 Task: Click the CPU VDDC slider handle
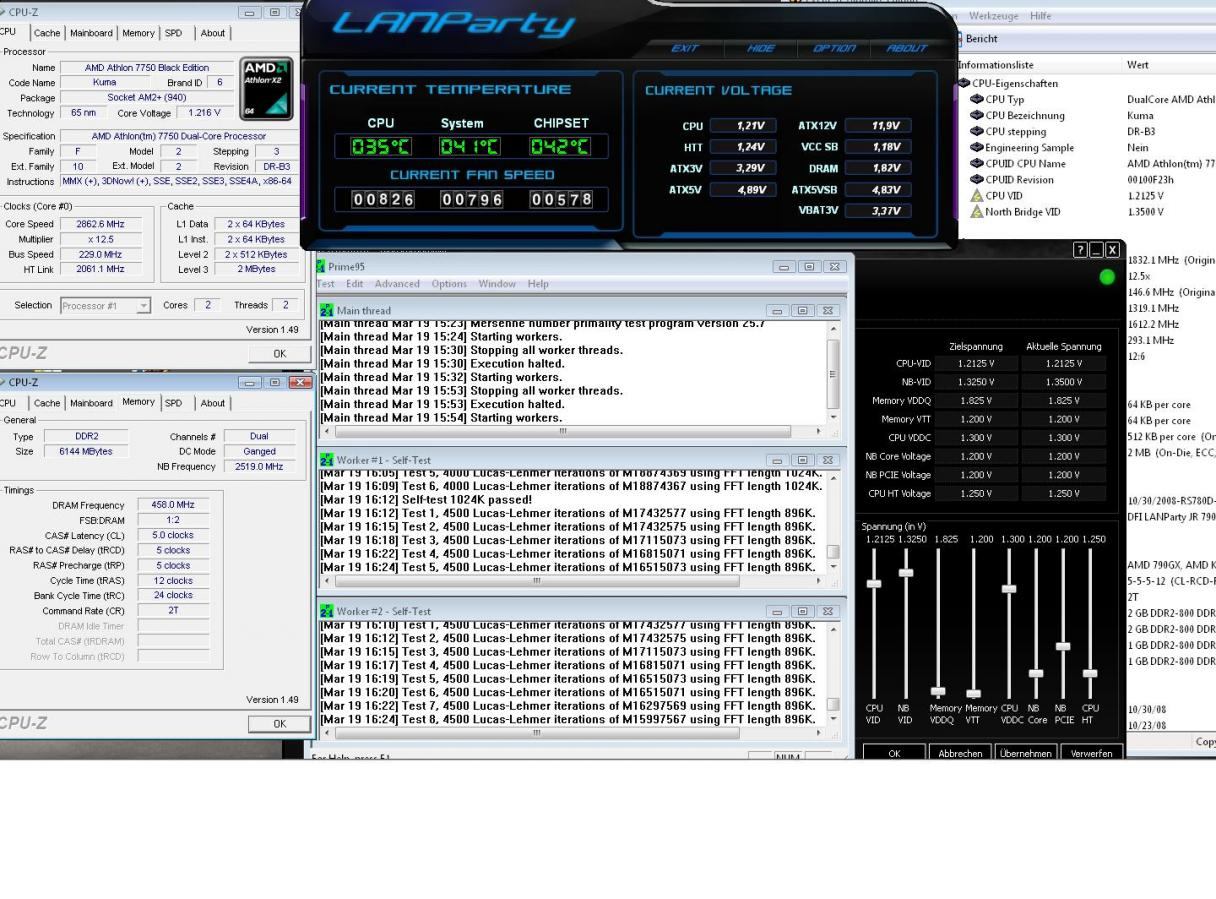click(1009, 588)
